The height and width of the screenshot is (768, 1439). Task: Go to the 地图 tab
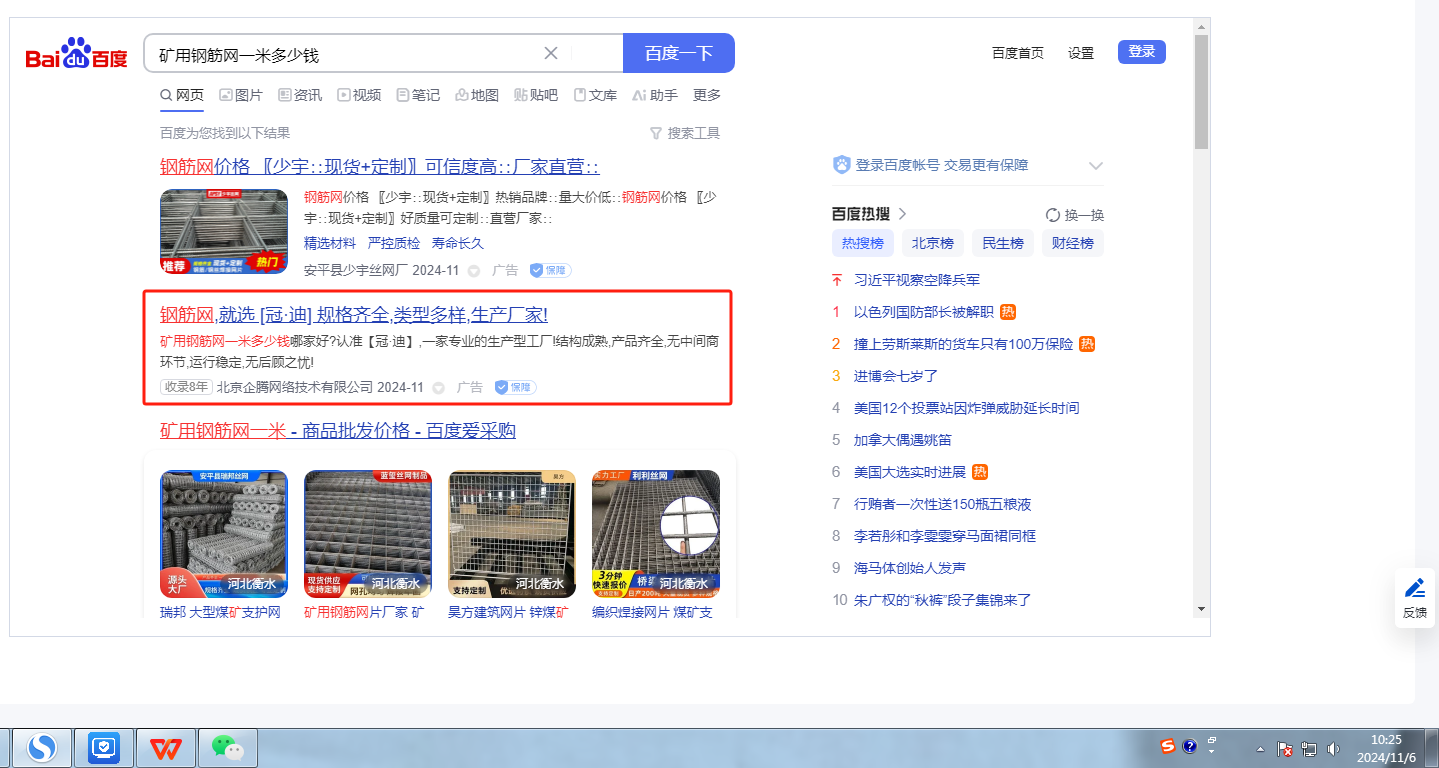[x=477, y=95]
